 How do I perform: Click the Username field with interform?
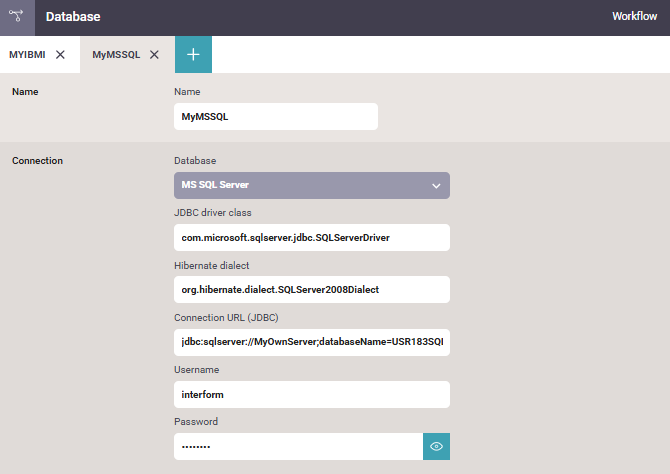311,394
